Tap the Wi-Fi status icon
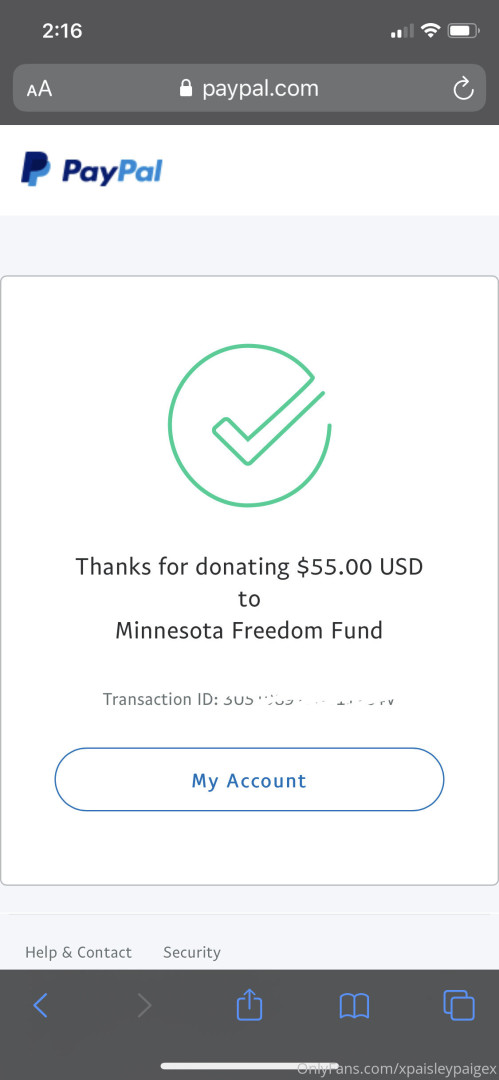The width and height of the screenshot is (499, 1080). point(431,30)
